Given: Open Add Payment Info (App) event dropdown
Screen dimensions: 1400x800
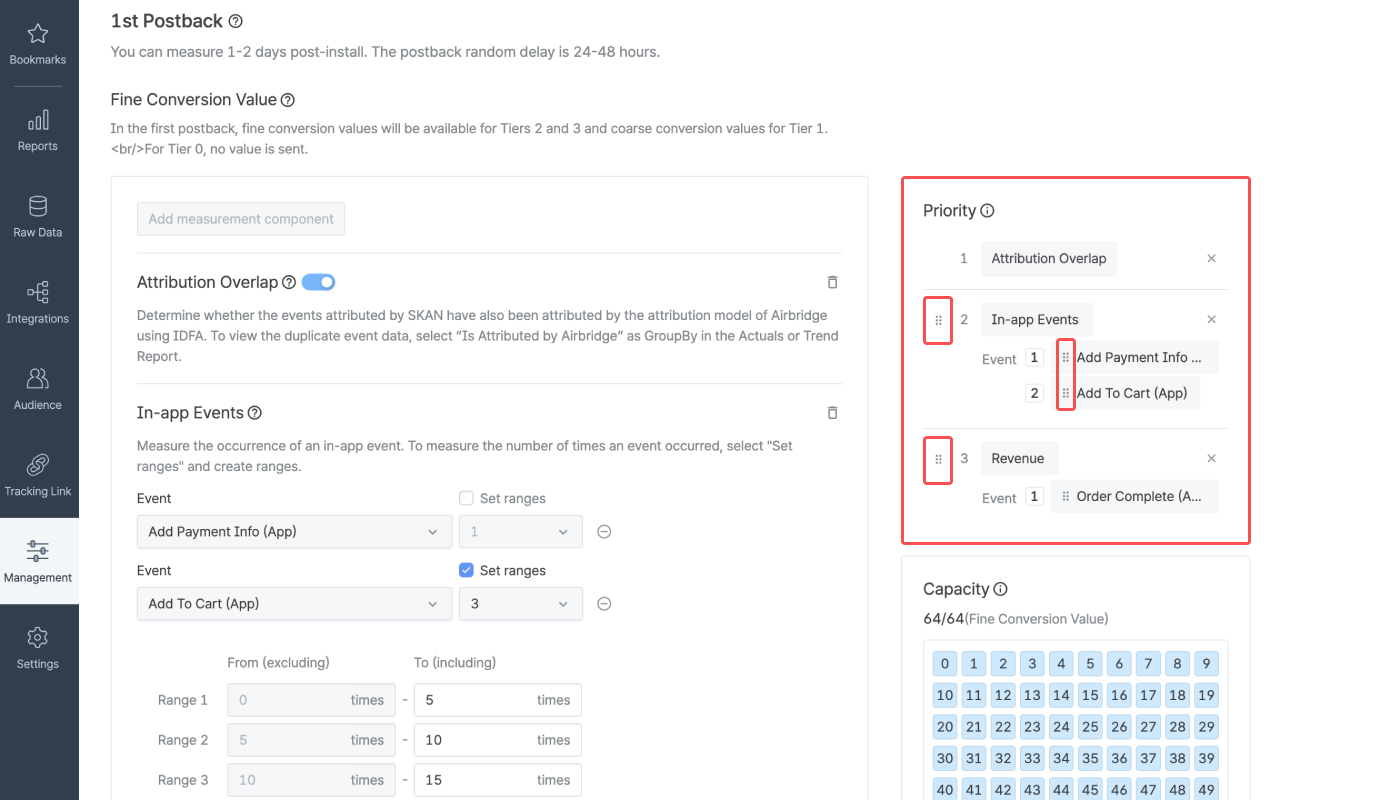Looking at the screenshot, I should point(294,532).
